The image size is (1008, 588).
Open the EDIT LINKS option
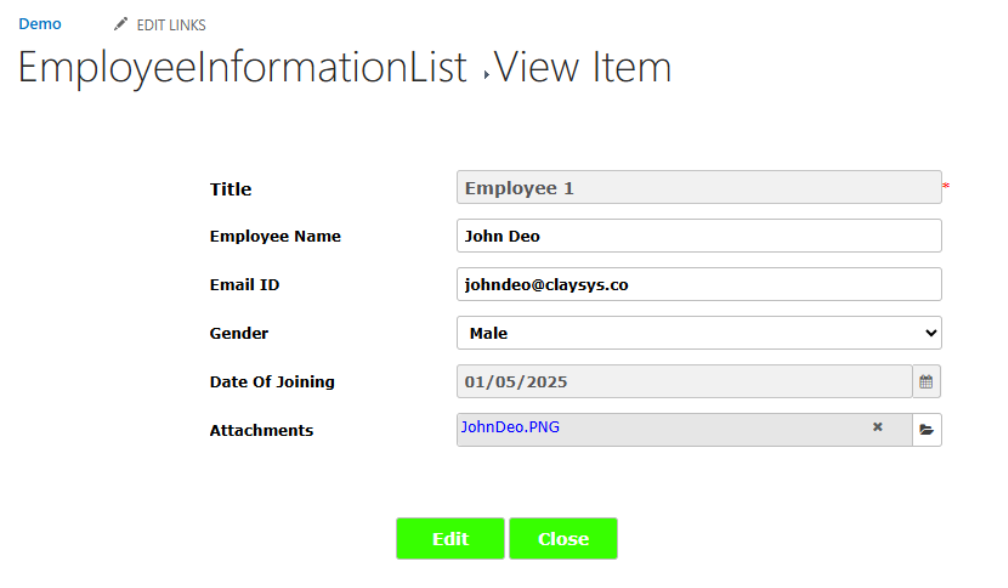click(171, 25)
